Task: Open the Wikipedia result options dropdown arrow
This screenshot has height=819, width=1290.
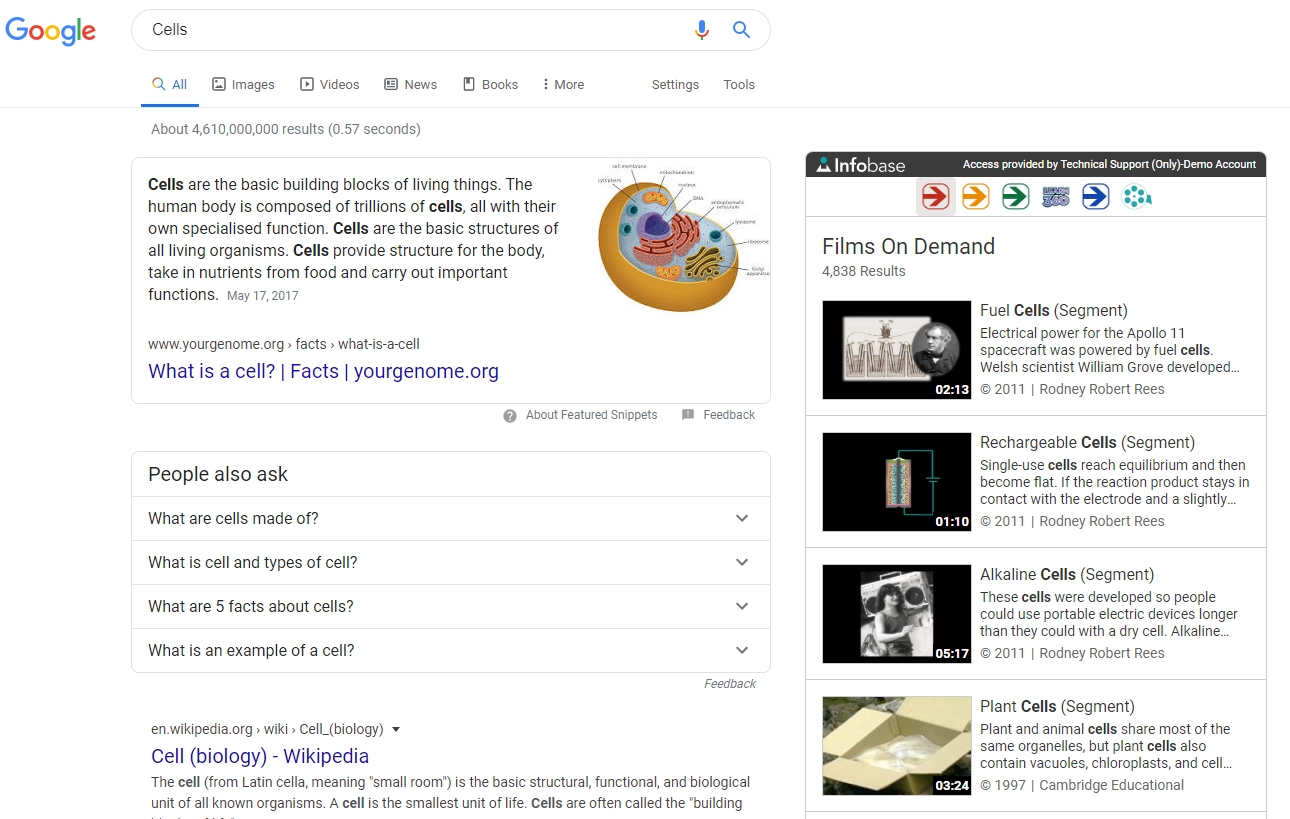Action: [x=396, y=729]
